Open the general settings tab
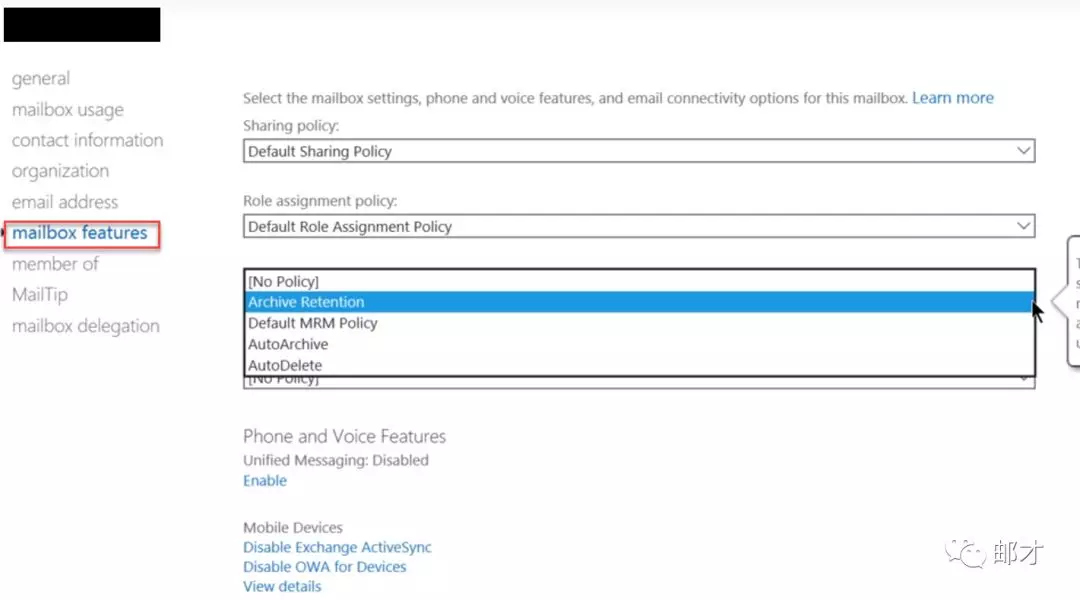This screenshot has width=1080, height=600. 41,78
